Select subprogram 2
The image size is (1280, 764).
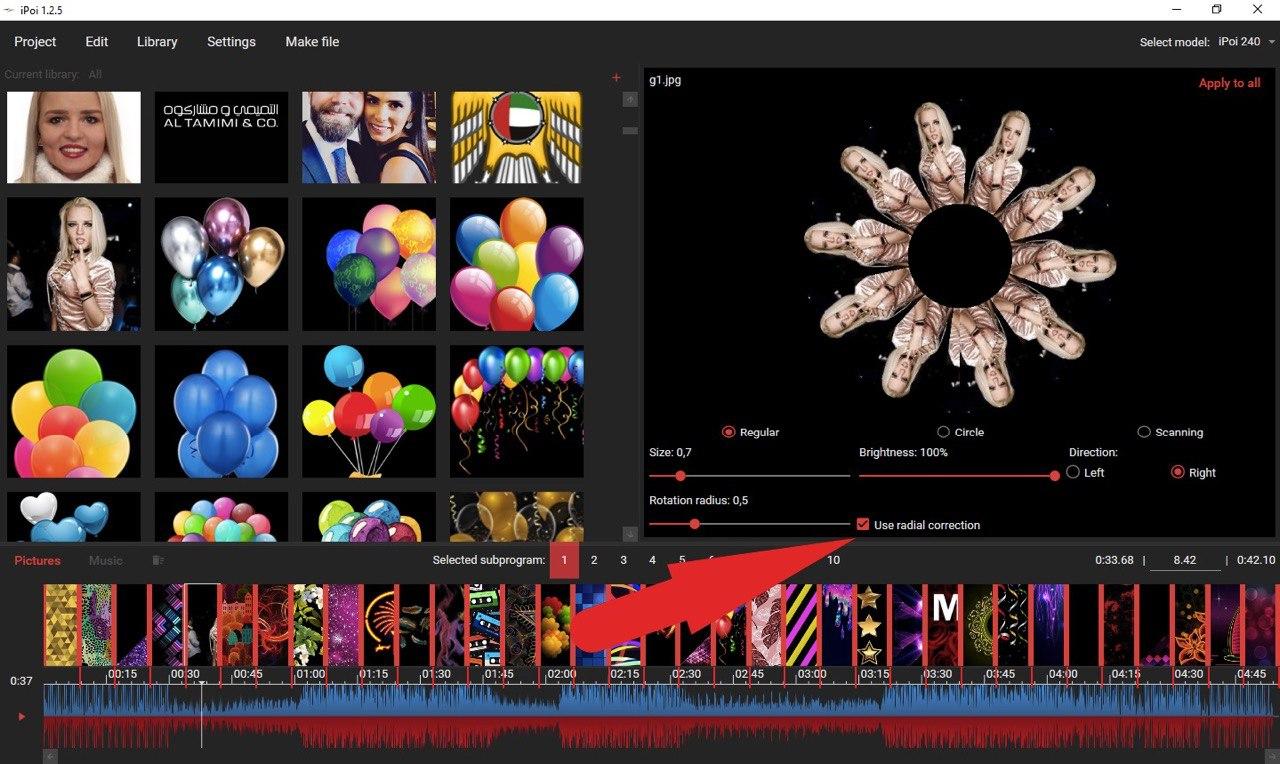[x=594, y=561]
